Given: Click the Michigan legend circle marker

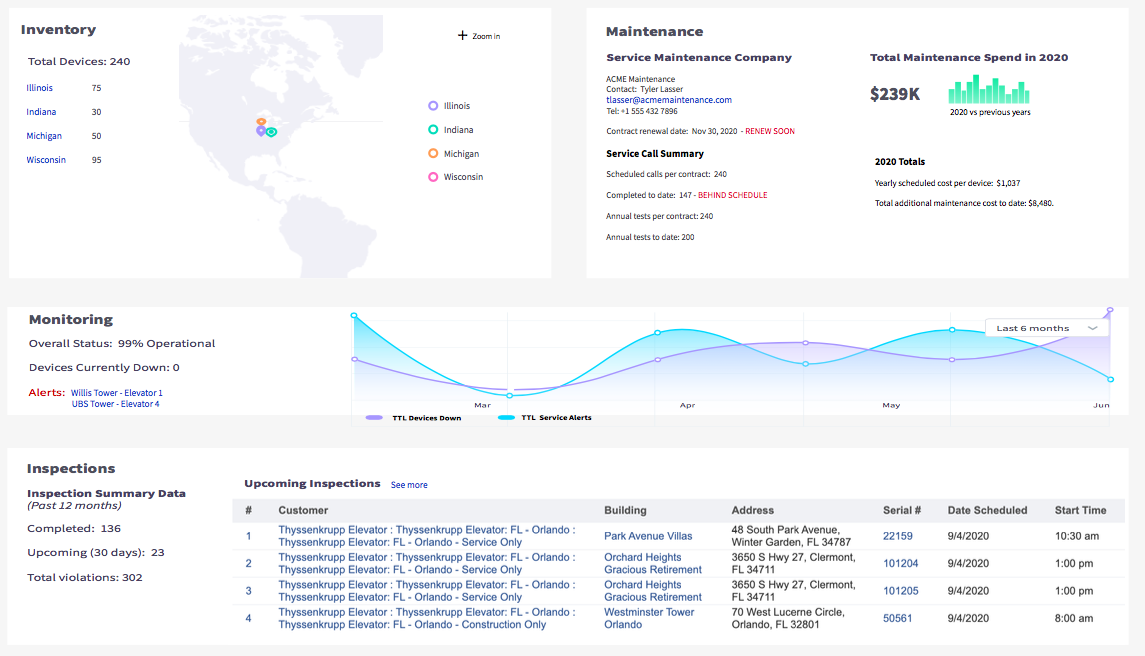Looking at the screenshot, I should tap(433, 154).
